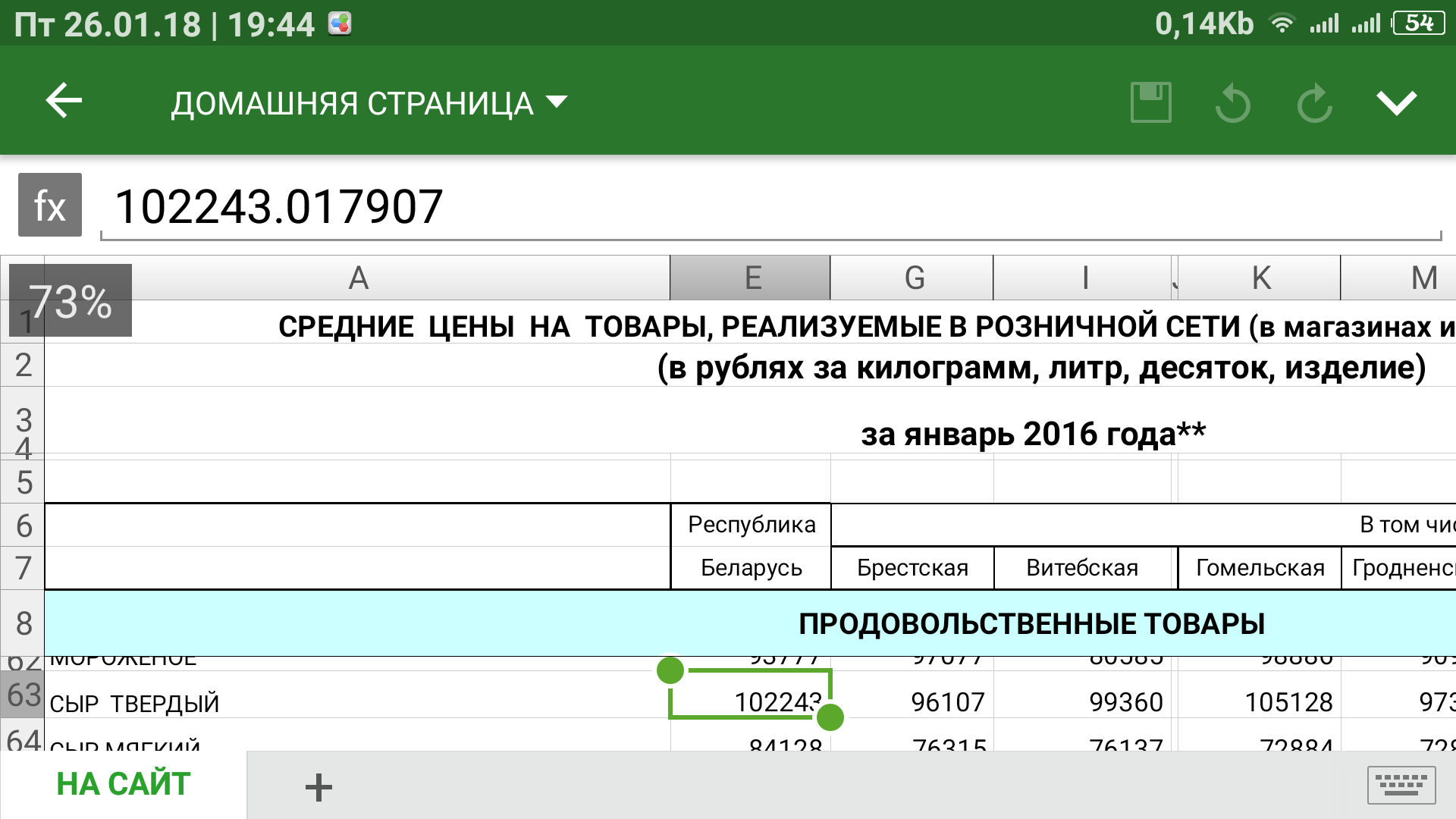The width and height of the screenshot is (1456, 819).
Task: Tap the fx function button
Action: tap(50, 206)
